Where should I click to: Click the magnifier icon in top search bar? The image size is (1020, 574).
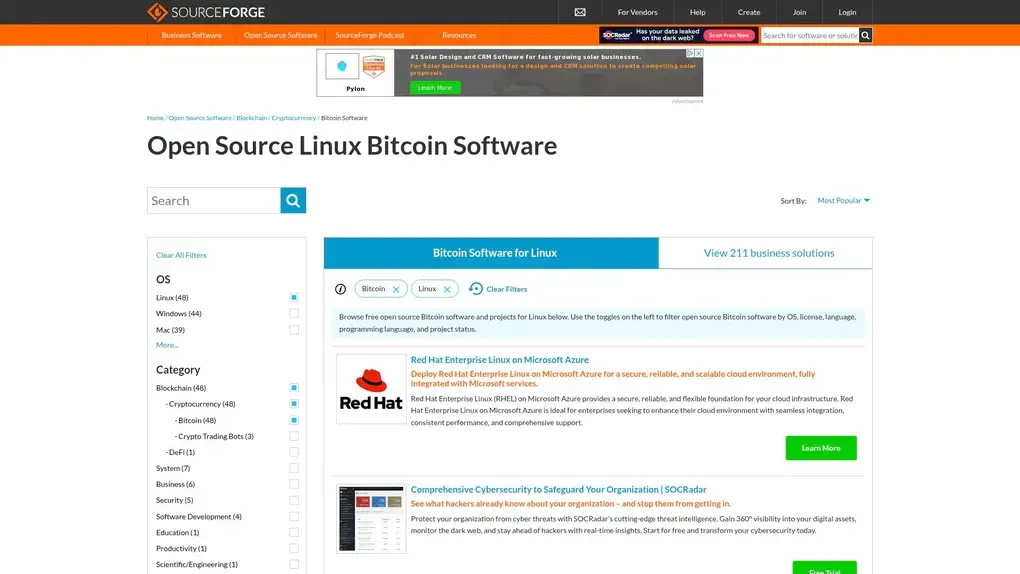point(865,35)
